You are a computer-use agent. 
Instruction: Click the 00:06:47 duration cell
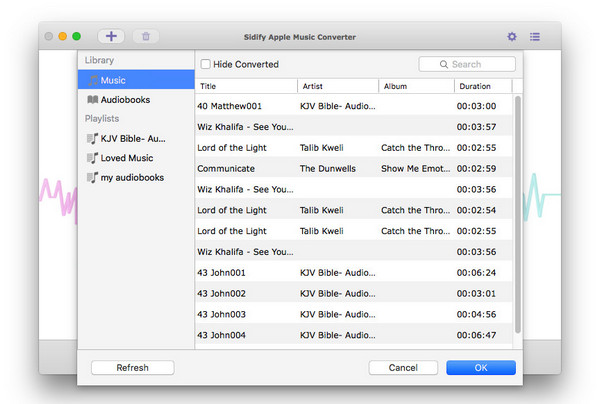(476, 335)
